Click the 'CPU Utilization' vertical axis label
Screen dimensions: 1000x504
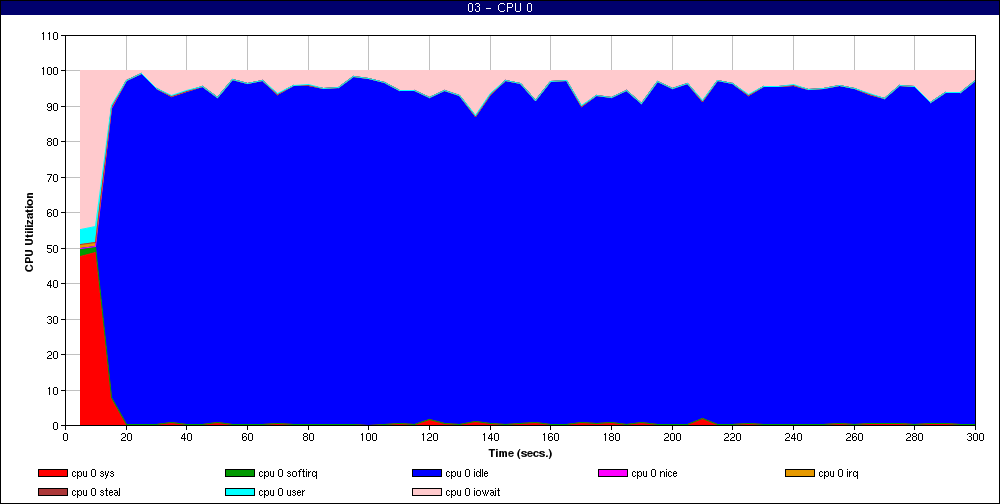coord(29,232)
